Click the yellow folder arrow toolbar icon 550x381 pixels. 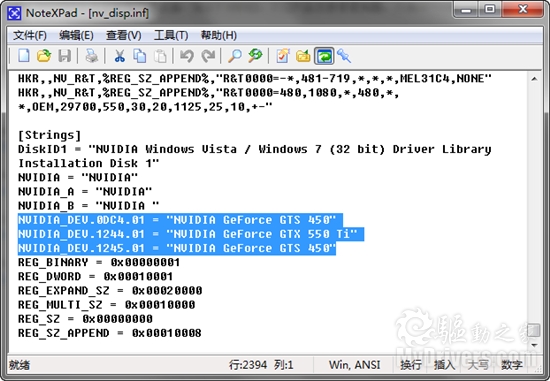(303, 56)
